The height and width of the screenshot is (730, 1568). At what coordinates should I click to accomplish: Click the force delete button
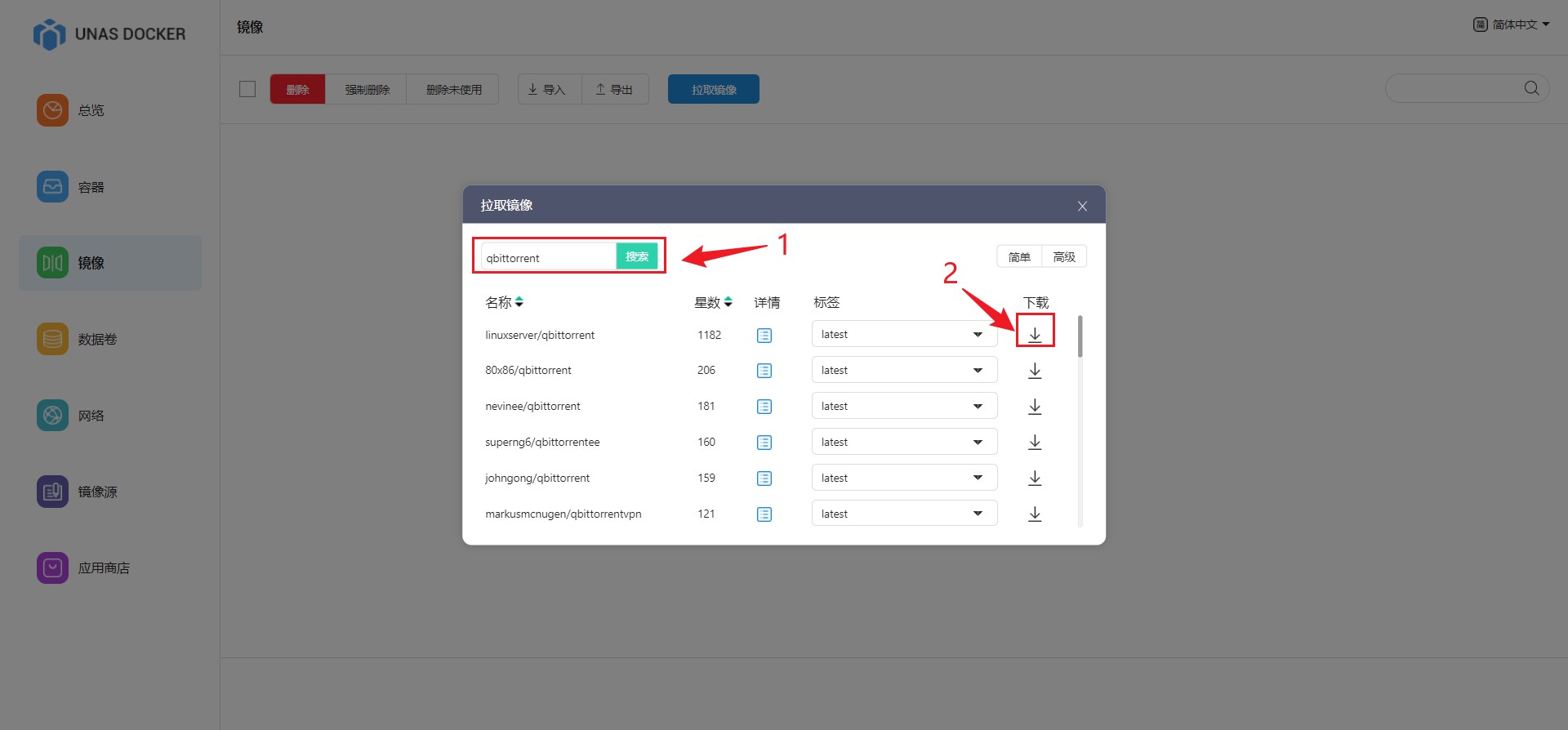click(367, 90)
